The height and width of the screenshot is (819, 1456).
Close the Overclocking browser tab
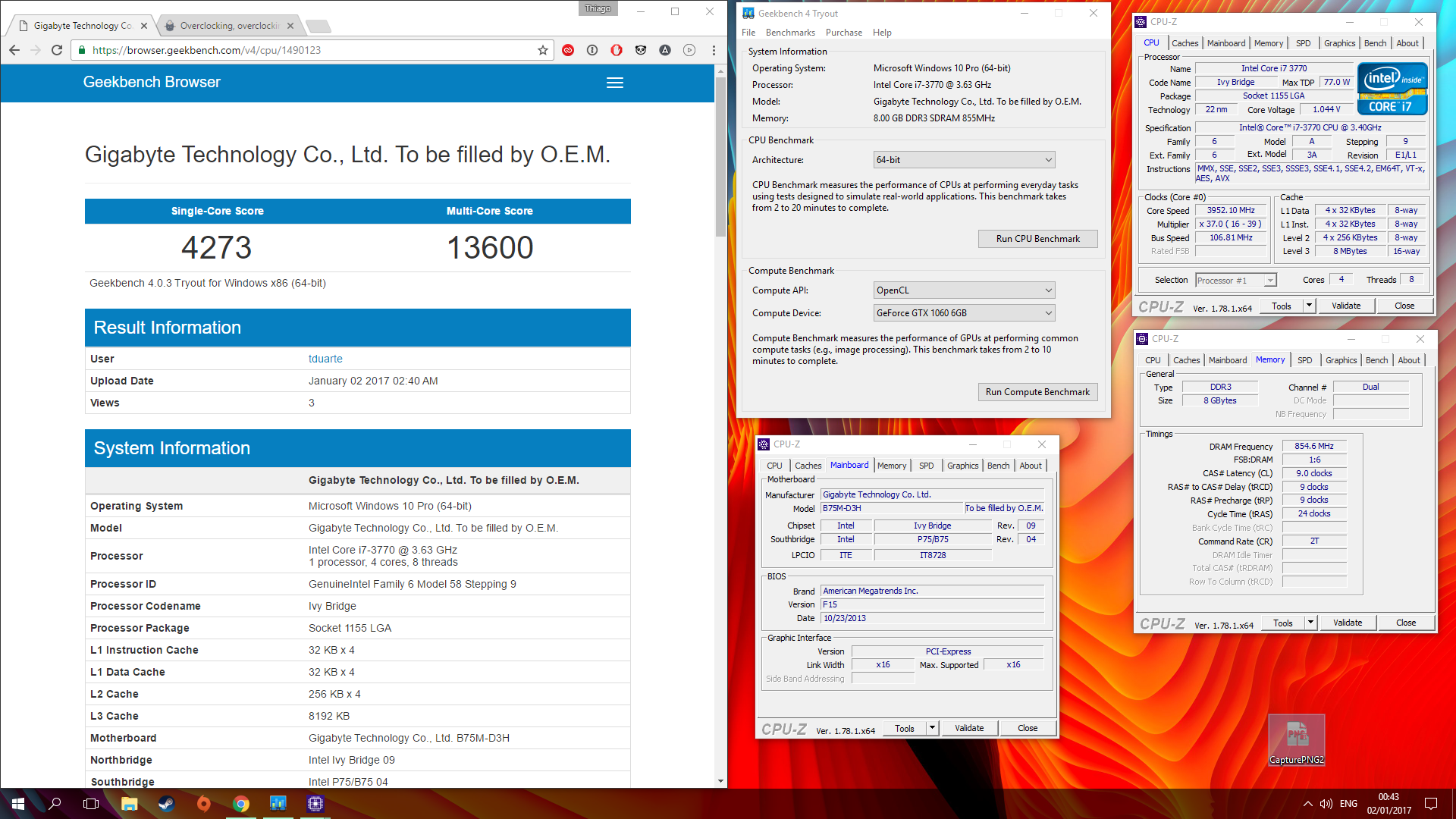point(290,26)
